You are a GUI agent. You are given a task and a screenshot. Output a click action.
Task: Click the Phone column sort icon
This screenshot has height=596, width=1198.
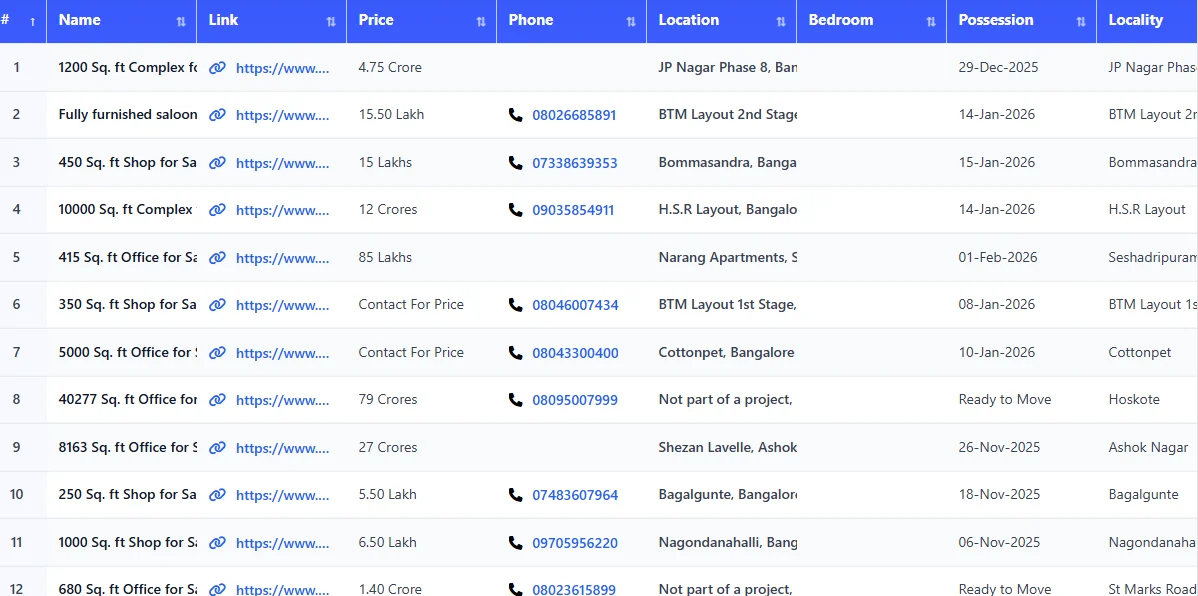pos(630,20)
